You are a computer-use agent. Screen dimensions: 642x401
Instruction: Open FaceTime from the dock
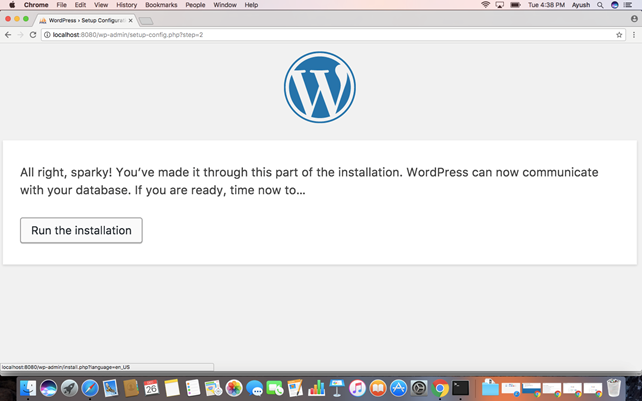tap(275, 388)
